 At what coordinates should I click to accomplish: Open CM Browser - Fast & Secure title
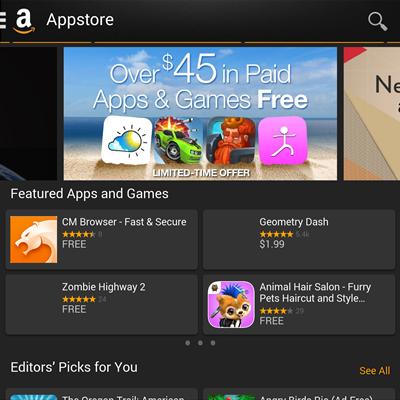(x=124, y=222)
